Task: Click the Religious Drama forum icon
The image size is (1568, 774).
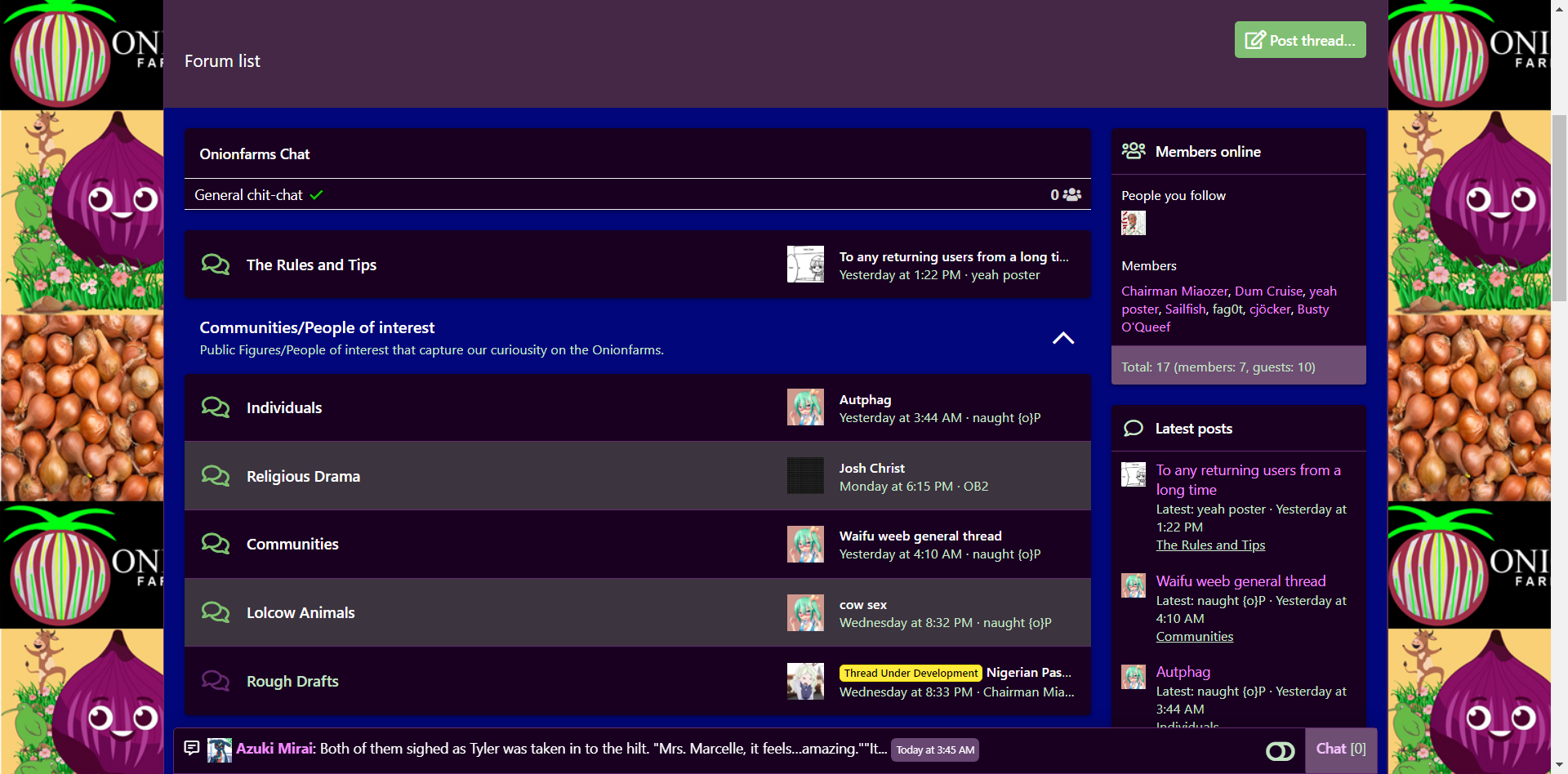Action: click(x=216, y=476)
